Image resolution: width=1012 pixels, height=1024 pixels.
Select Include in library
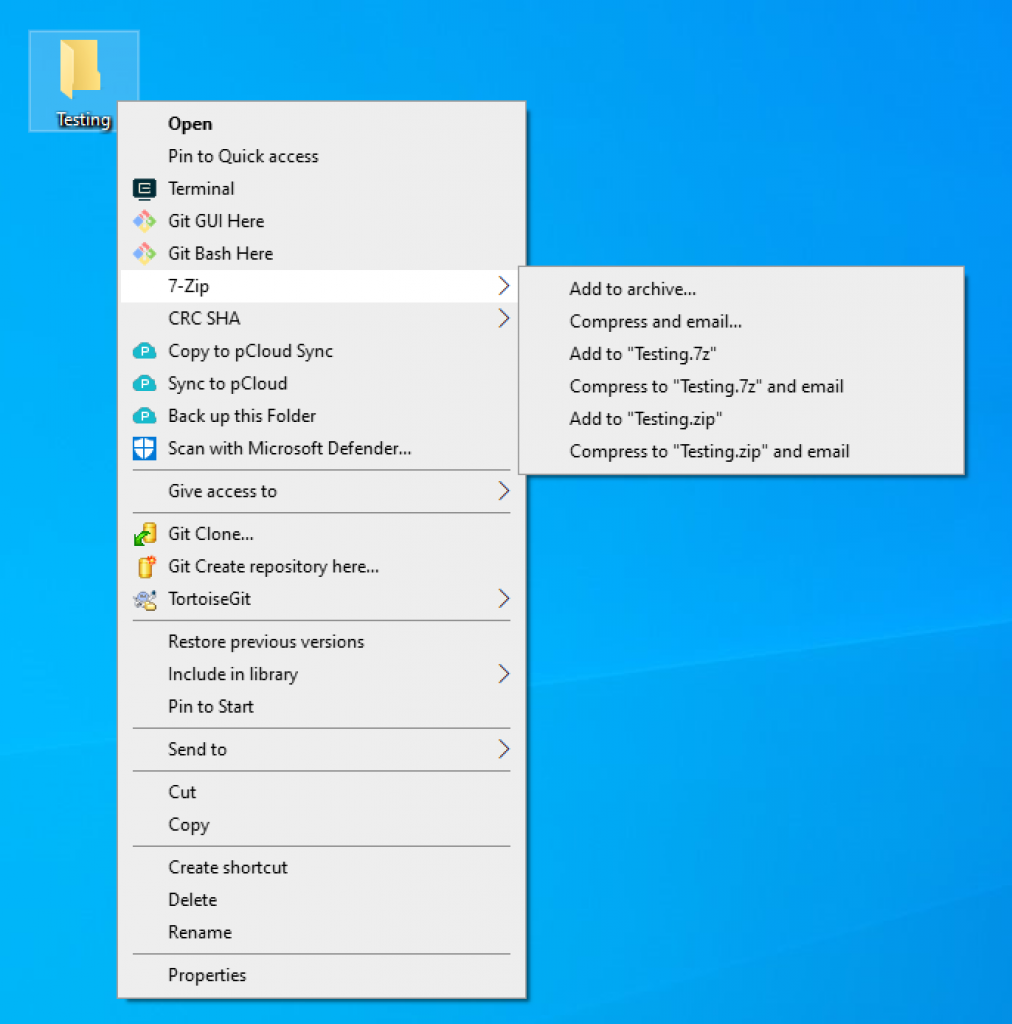pyautogui.click(x=322, y=674)
